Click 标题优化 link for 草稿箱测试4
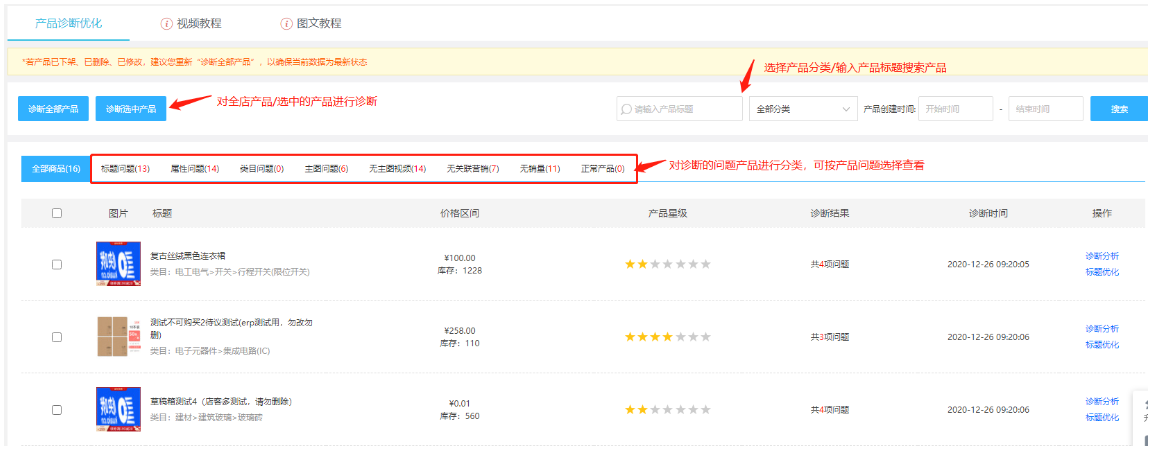Viewport: 1154px width, 454px height. click(1102, 417)
